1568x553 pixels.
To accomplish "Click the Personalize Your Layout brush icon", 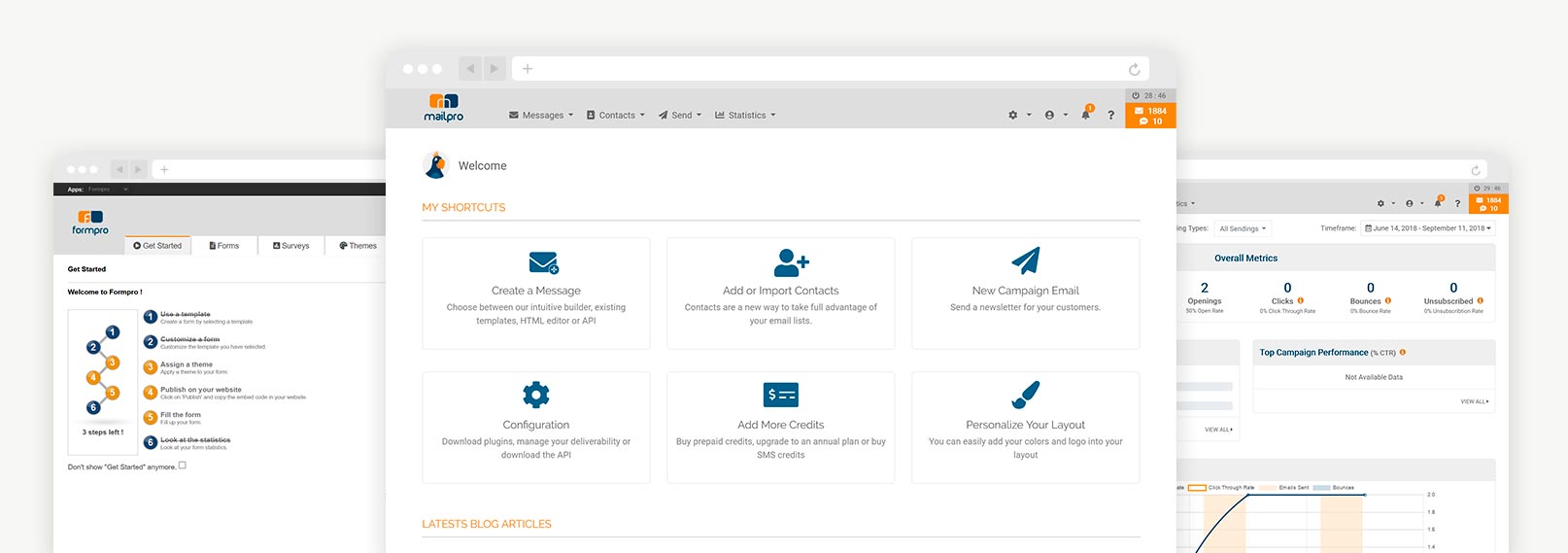I will [1026, 395].
